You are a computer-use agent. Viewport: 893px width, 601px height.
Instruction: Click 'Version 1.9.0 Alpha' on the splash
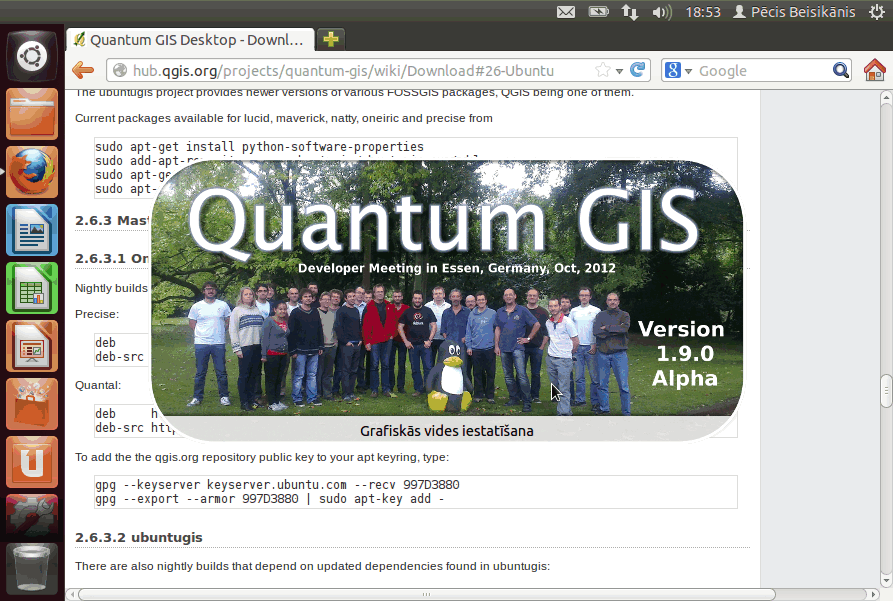point(682,354)
